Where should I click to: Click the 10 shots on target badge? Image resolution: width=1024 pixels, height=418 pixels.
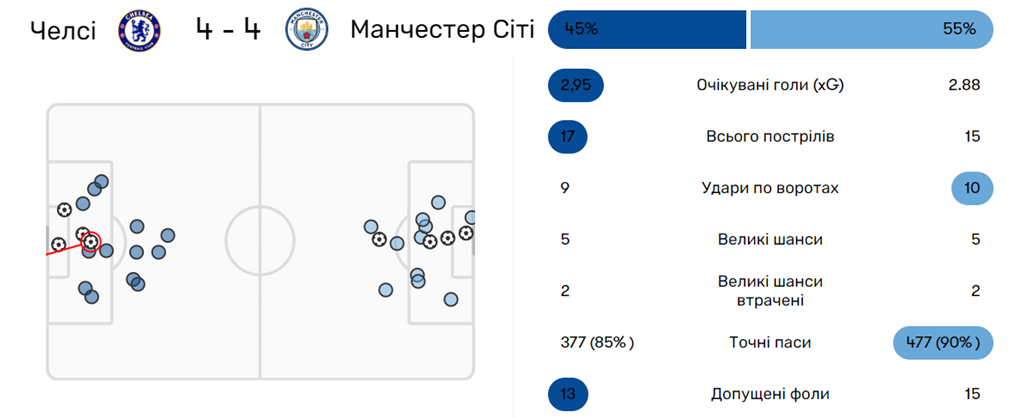972,188
